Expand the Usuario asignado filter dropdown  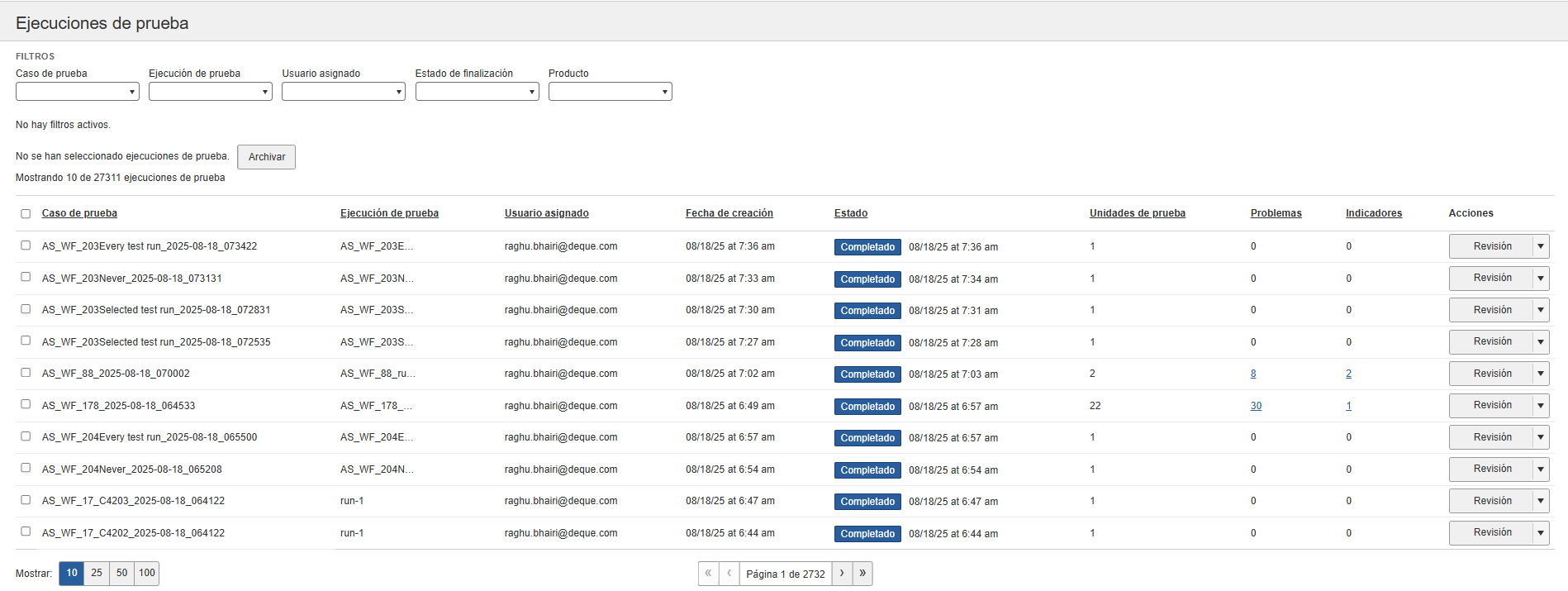[343, 92]
